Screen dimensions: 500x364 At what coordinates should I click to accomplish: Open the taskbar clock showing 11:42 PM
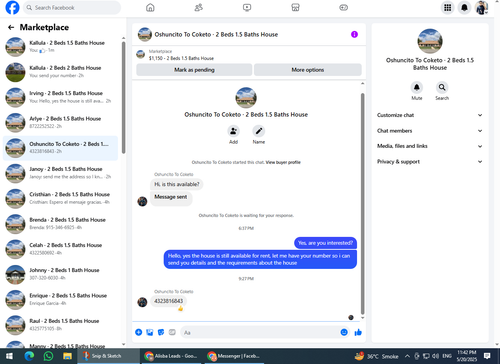pyautogui.click(x=467, y=356)
